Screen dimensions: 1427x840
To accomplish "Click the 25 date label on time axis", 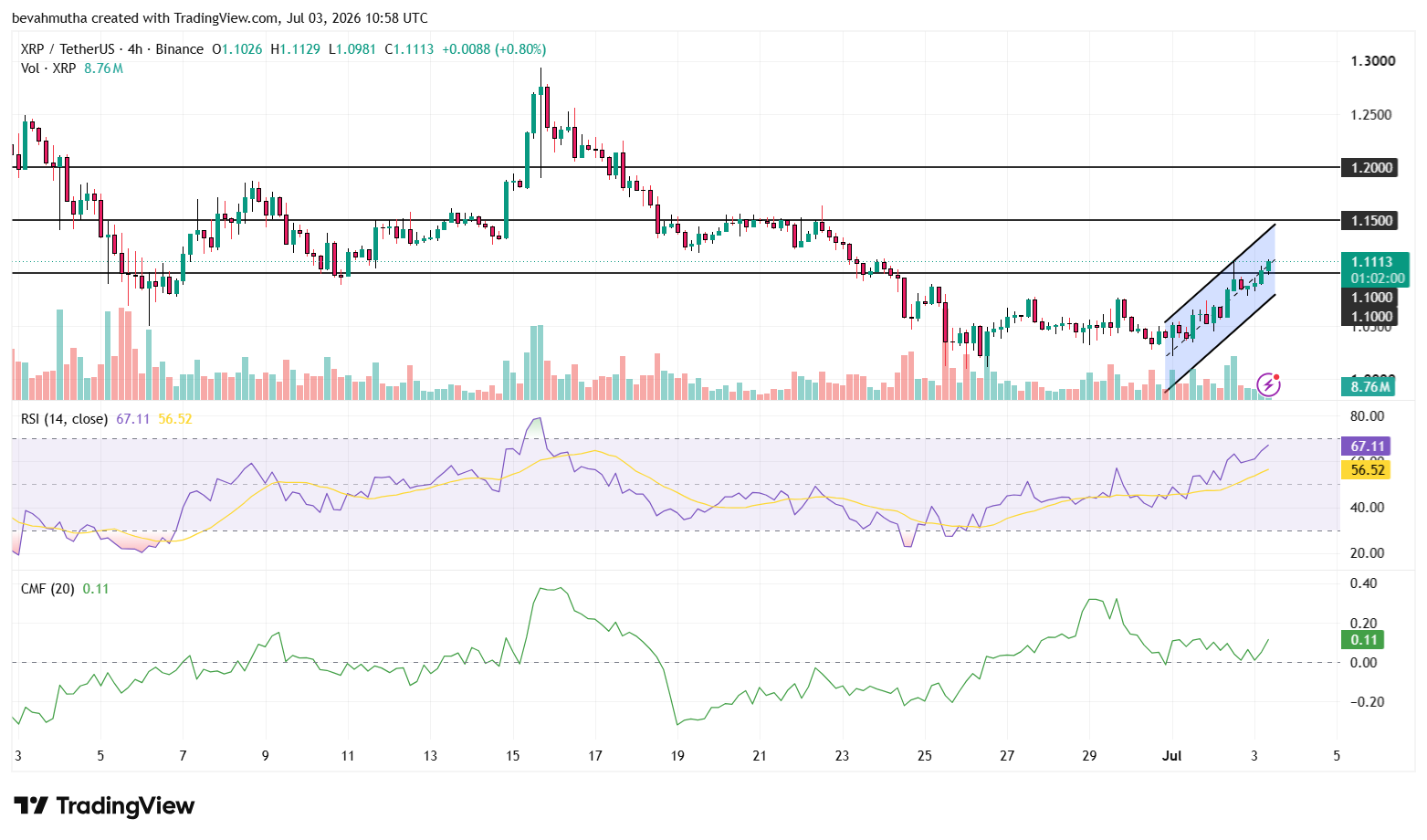I will [925, 756].
